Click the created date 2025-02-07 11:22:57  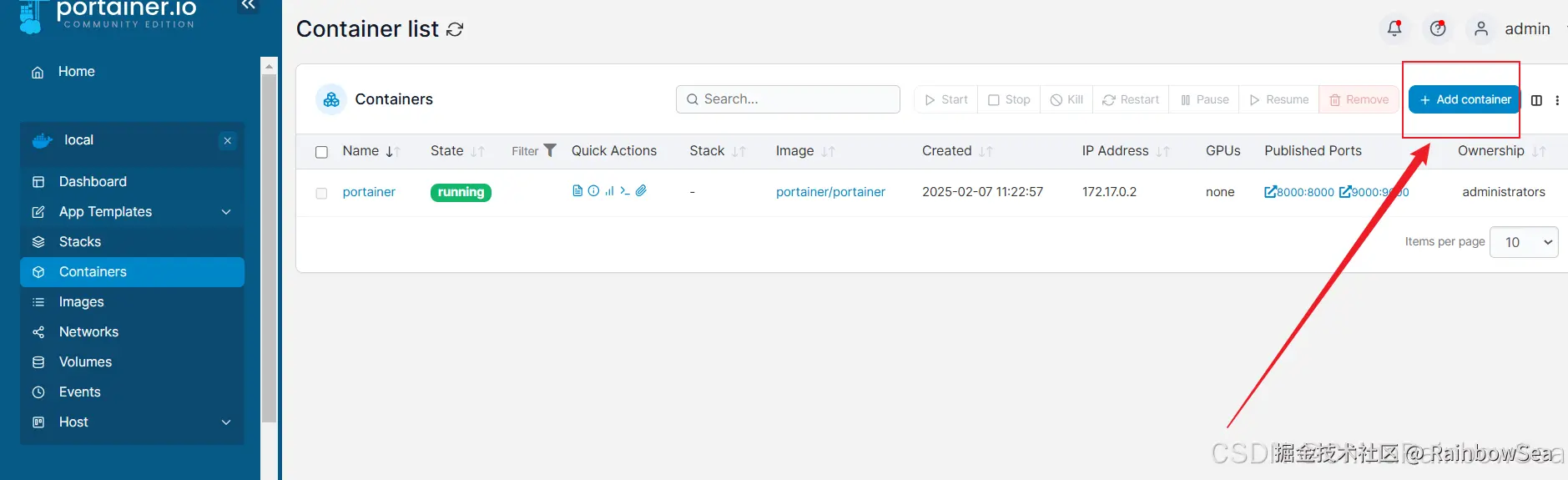[x=982, y=192]
